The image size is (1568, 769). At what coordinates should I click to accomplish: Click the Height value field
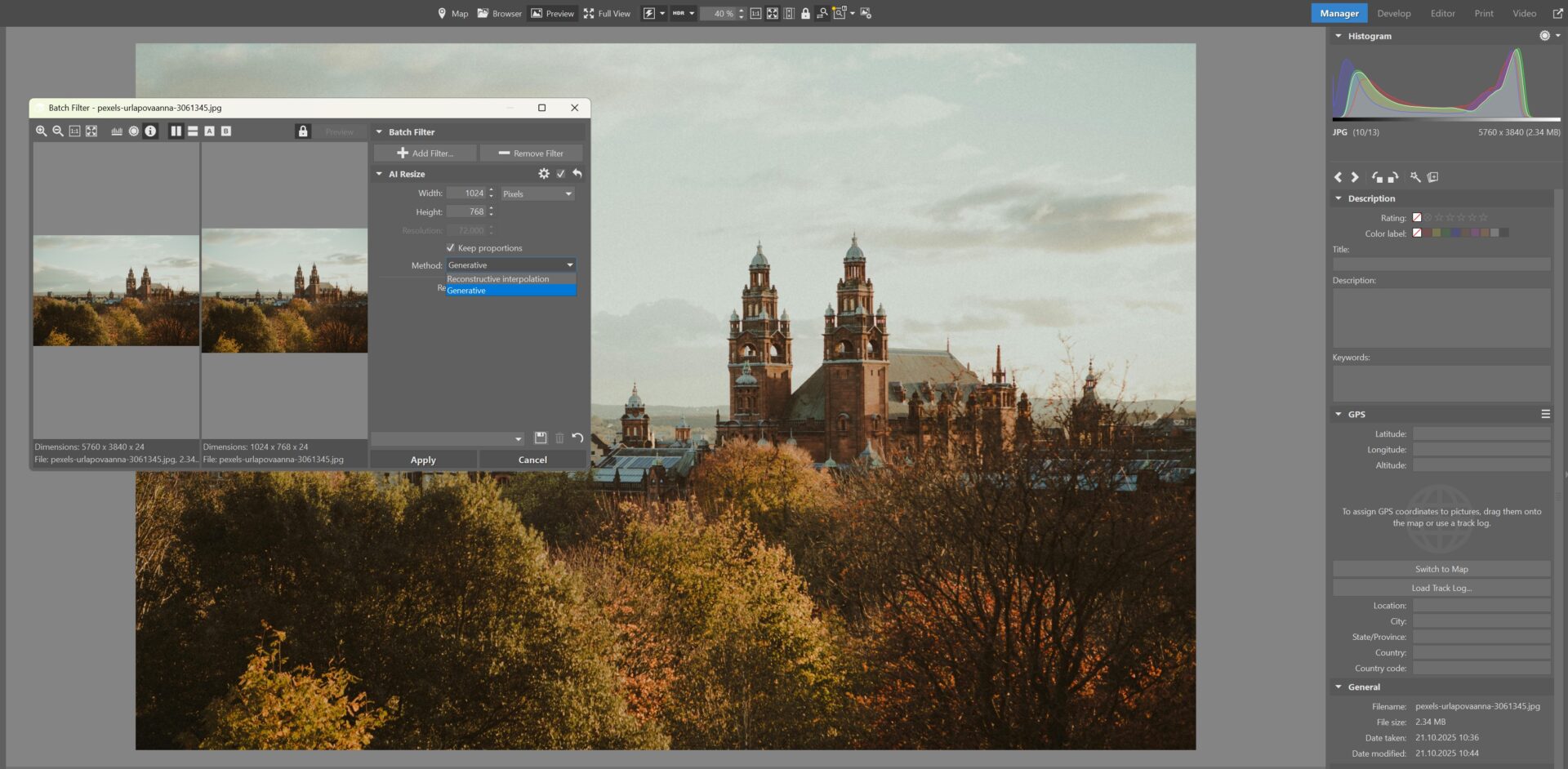pyautogui.click(x=466, y=211)
